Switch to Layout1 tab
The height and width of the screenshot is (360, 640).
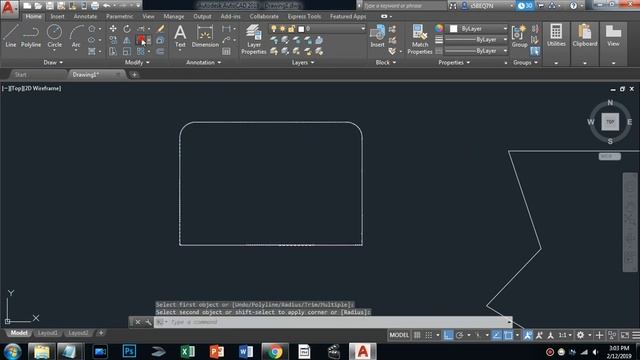[47, 333]
